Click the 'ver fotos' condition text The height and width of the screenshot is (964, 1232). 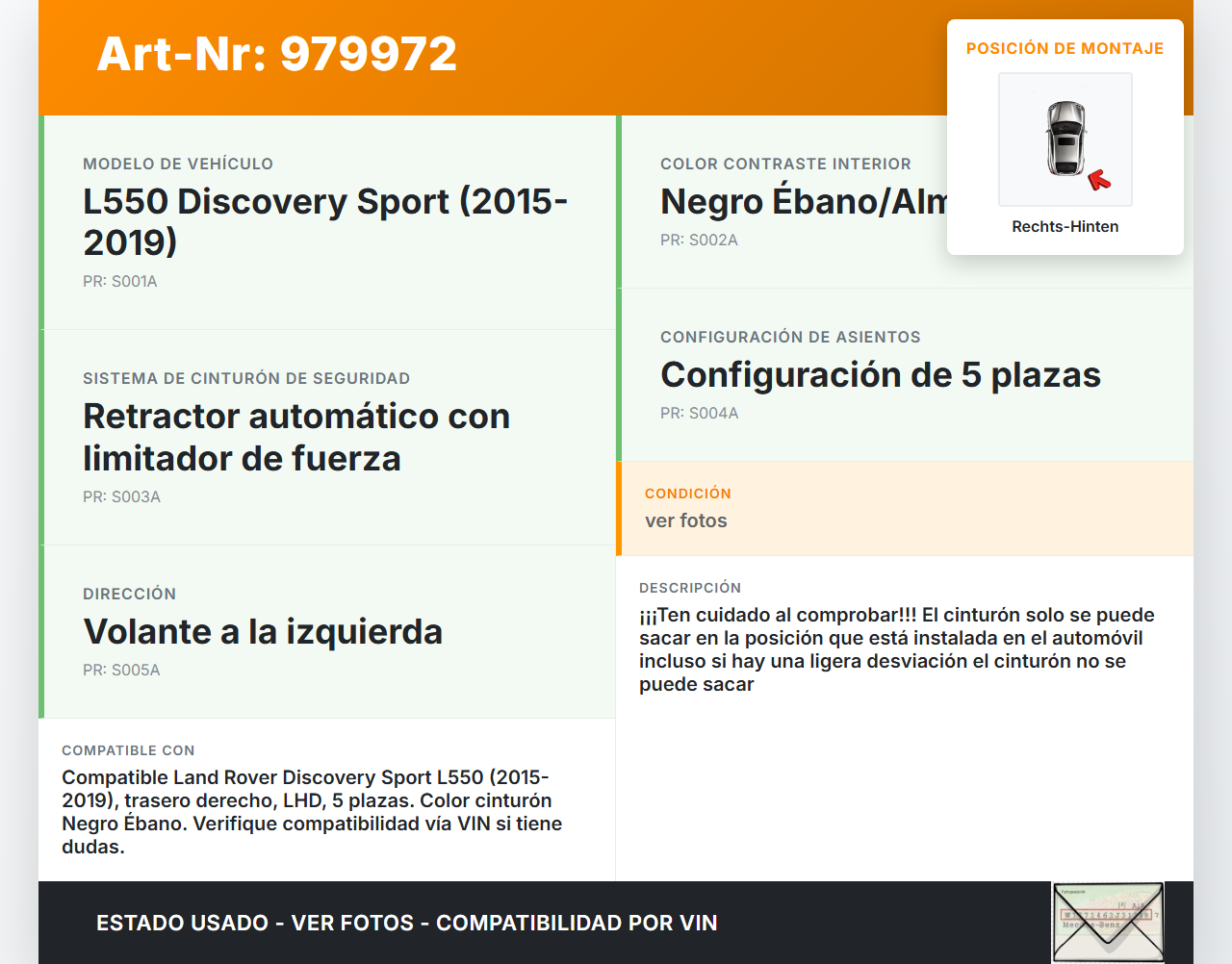tap(685, 520)
